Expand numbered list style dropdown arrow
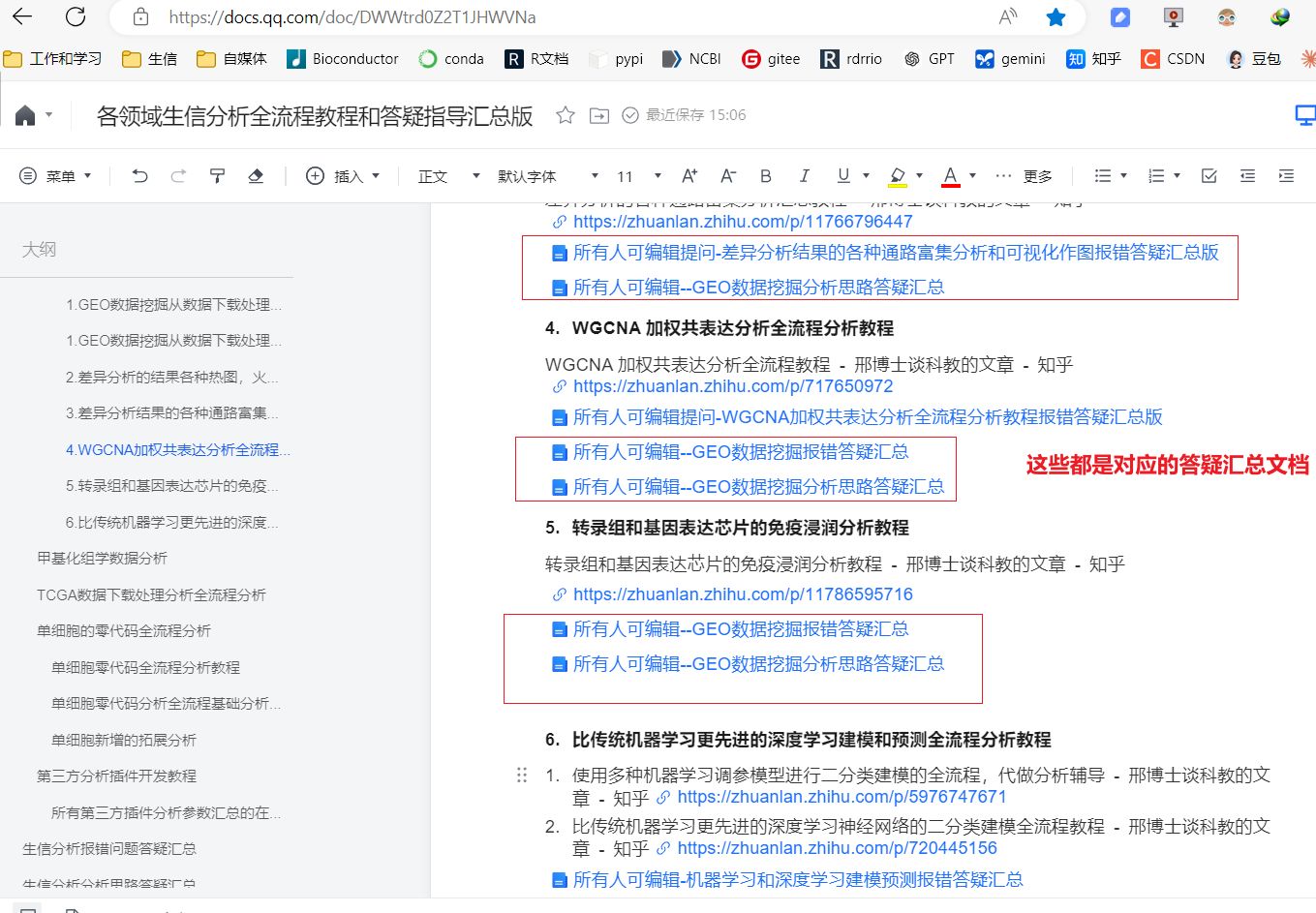Image resolution: width=1316 pixels, height=913 pixels. pos(1177,175)
